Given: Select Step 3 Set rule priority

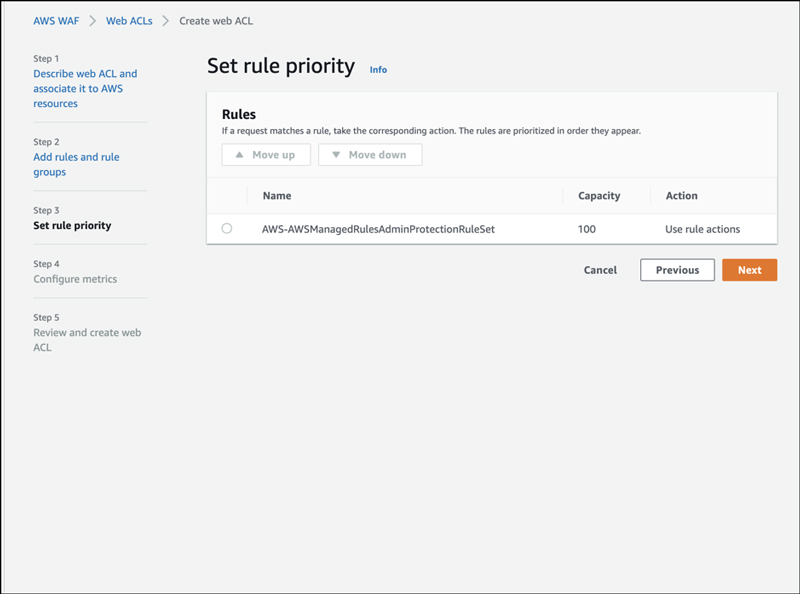Looking at the screenshot, I should coord(73,225).
